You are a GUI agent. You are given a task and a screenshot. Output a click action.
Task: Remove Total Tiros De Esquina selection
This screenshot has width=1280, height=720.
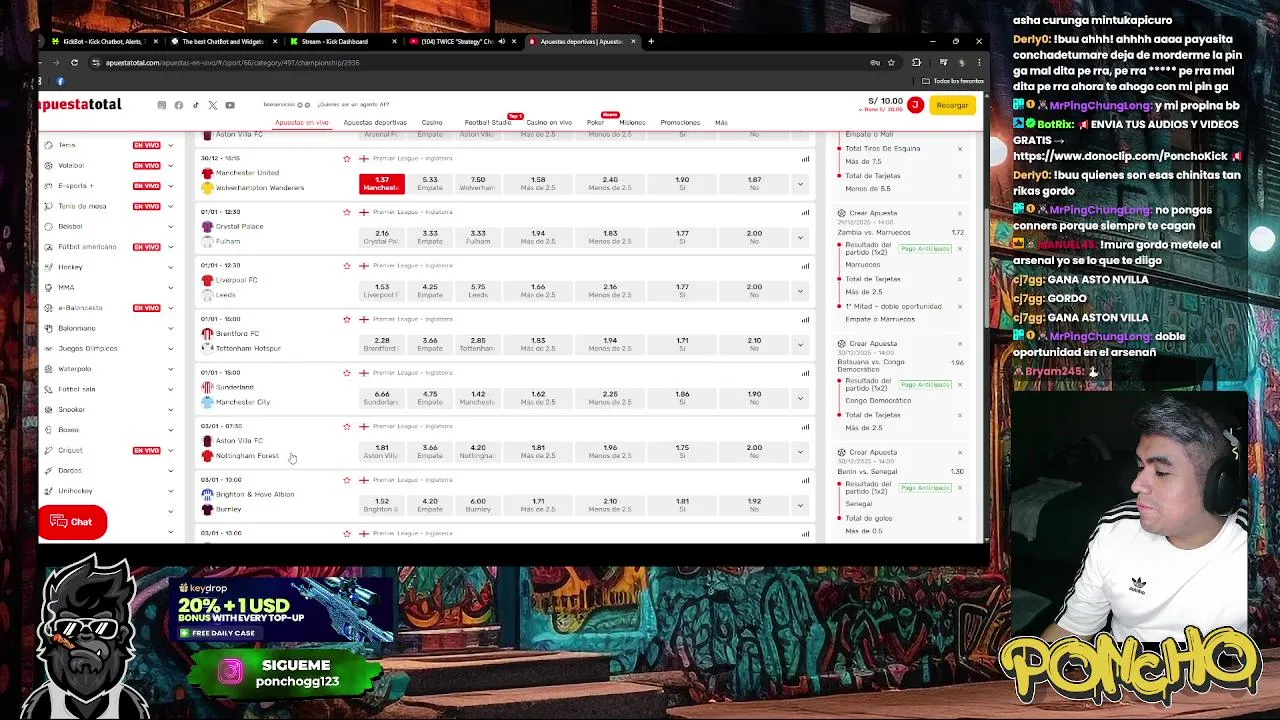959,148
